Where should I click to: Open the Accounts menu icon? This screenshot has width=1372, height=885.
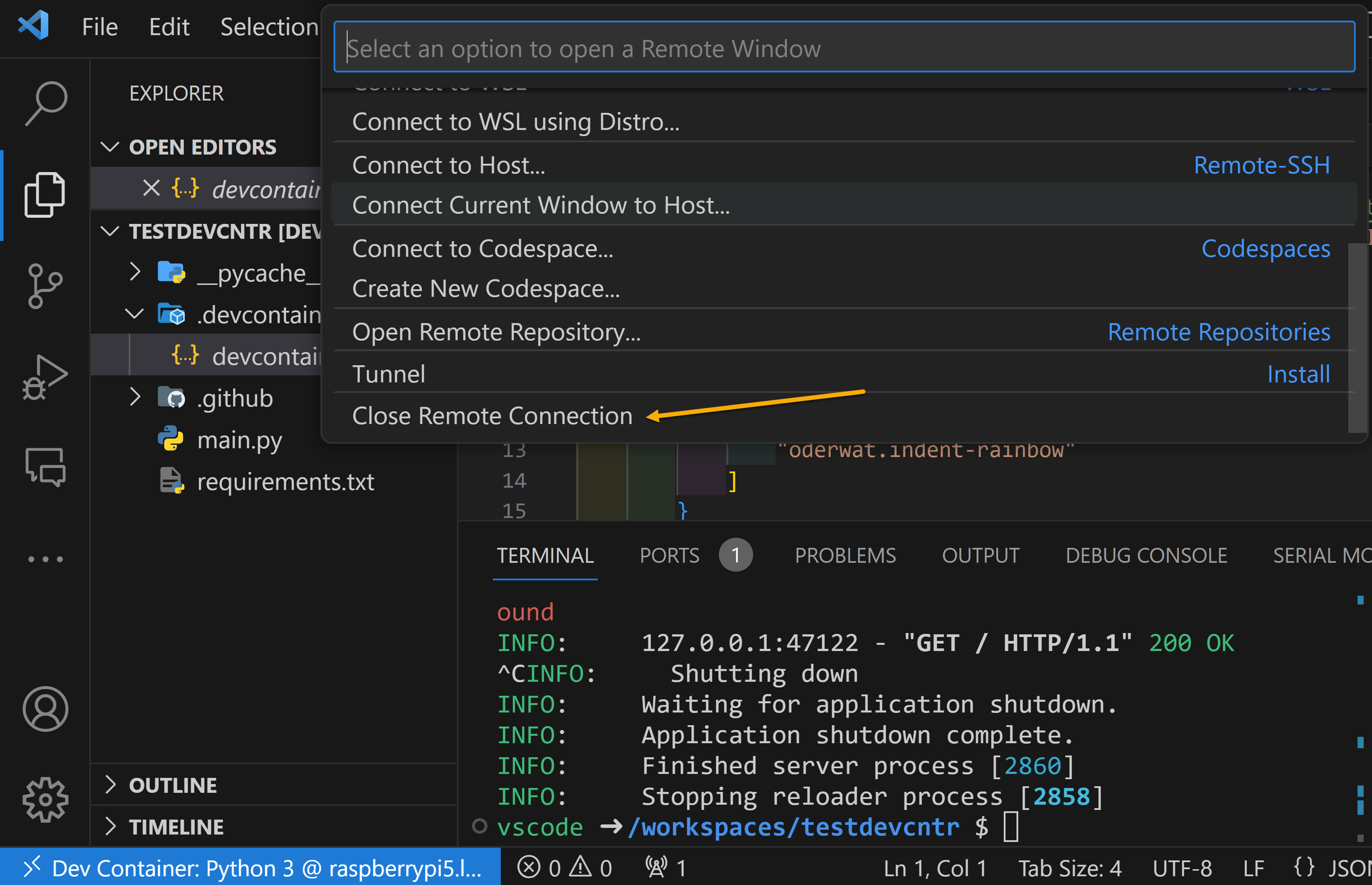click(45, 708)
